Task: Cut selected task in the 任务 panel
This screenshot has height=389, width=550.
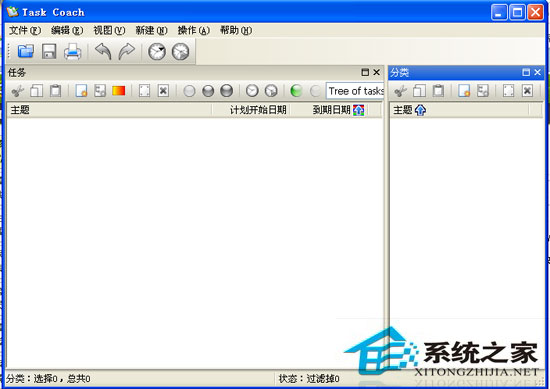Action: [18, 91]
